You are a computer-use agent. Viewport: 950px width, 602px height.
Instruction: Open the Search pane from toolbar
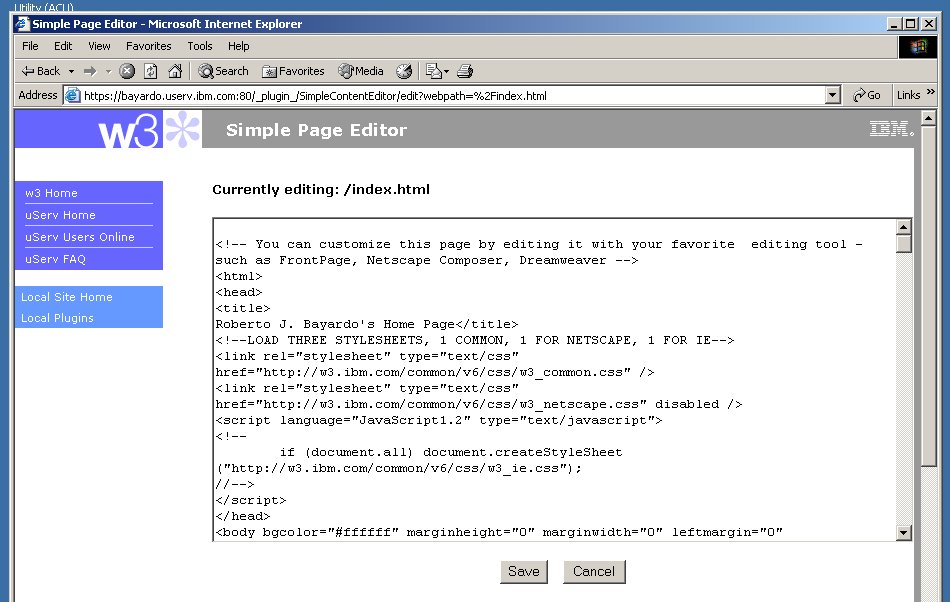click(223, 71)
